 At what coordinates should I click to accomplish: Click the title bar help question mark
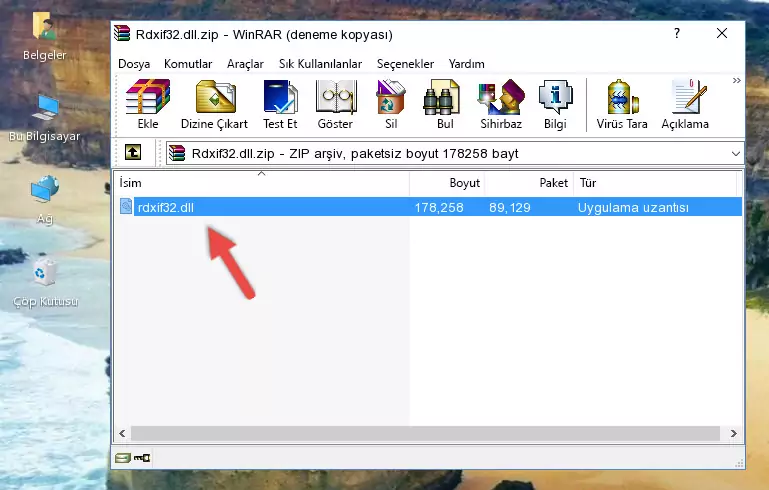tap(677, 33)
